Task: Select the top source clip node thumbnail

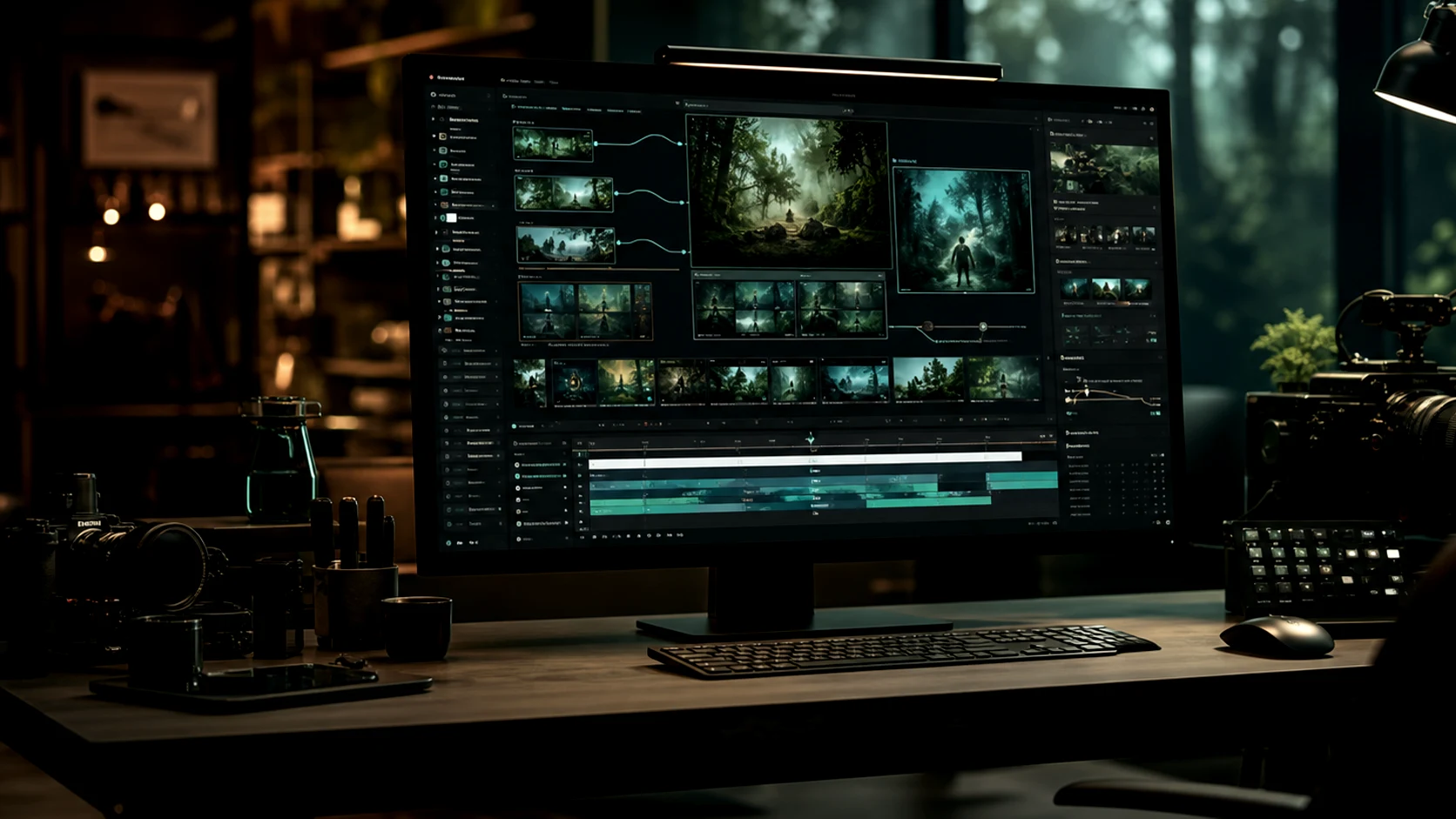Action: tap(553, 144)
